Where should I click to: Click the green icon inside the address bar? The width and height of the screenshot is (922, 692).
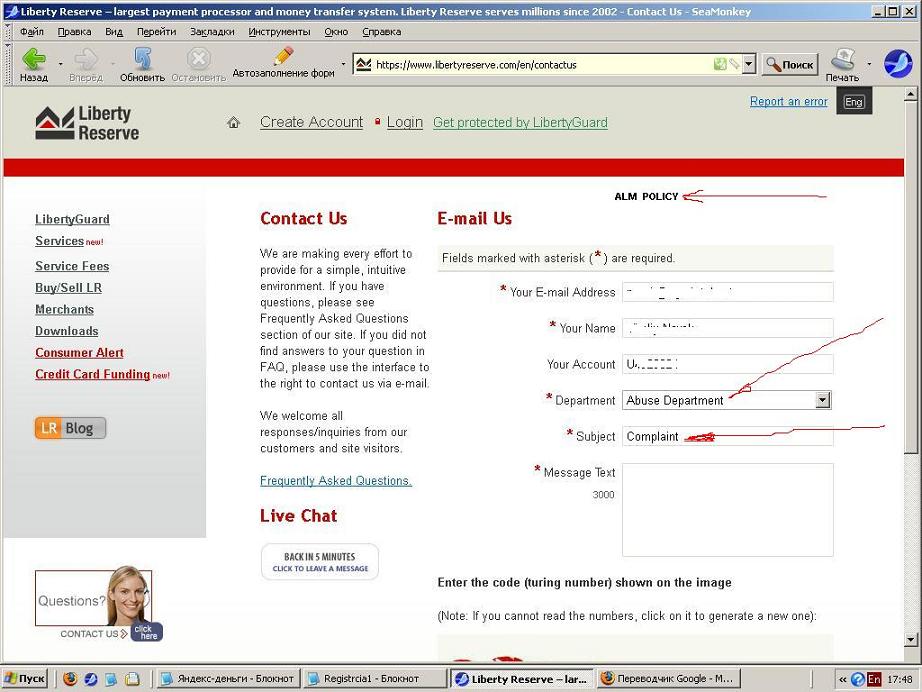pyautogui.click(x=720, y=64)
